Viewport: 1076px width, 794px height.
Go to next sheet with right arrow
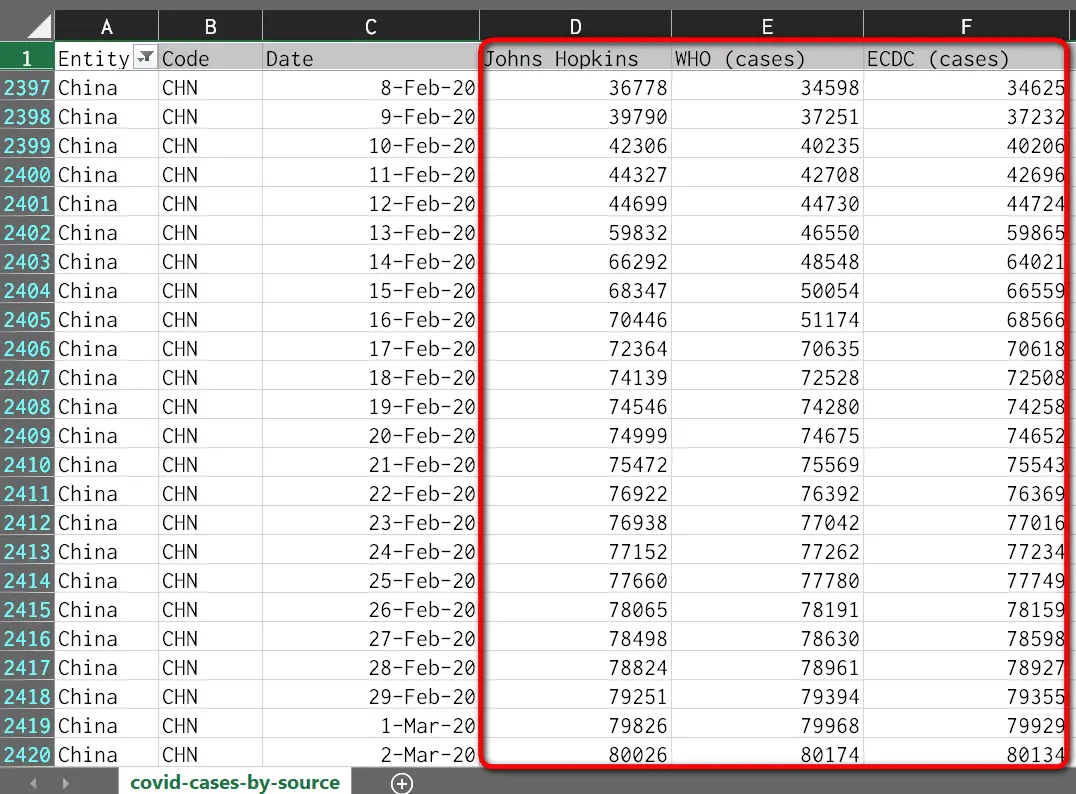coord(65,783)
